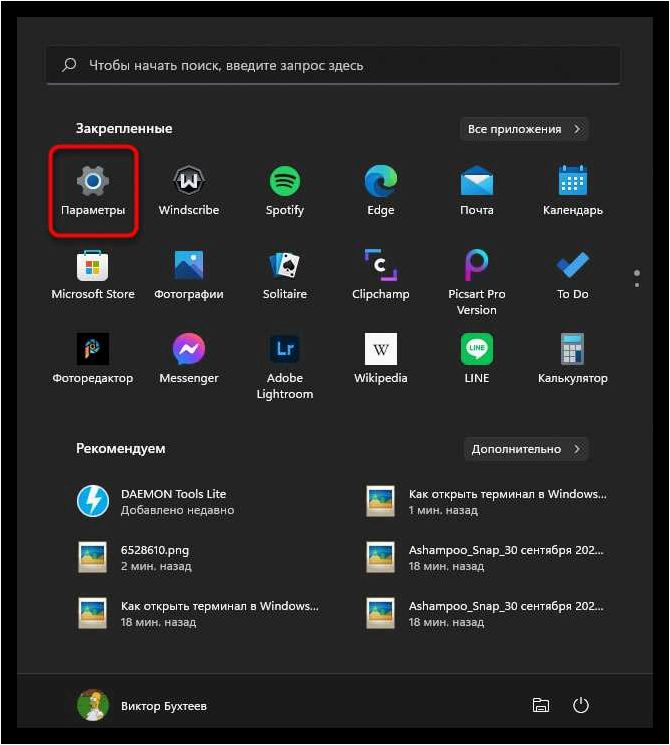
Task: Open File Explorer folder icon near power
Action: (541, 706)
